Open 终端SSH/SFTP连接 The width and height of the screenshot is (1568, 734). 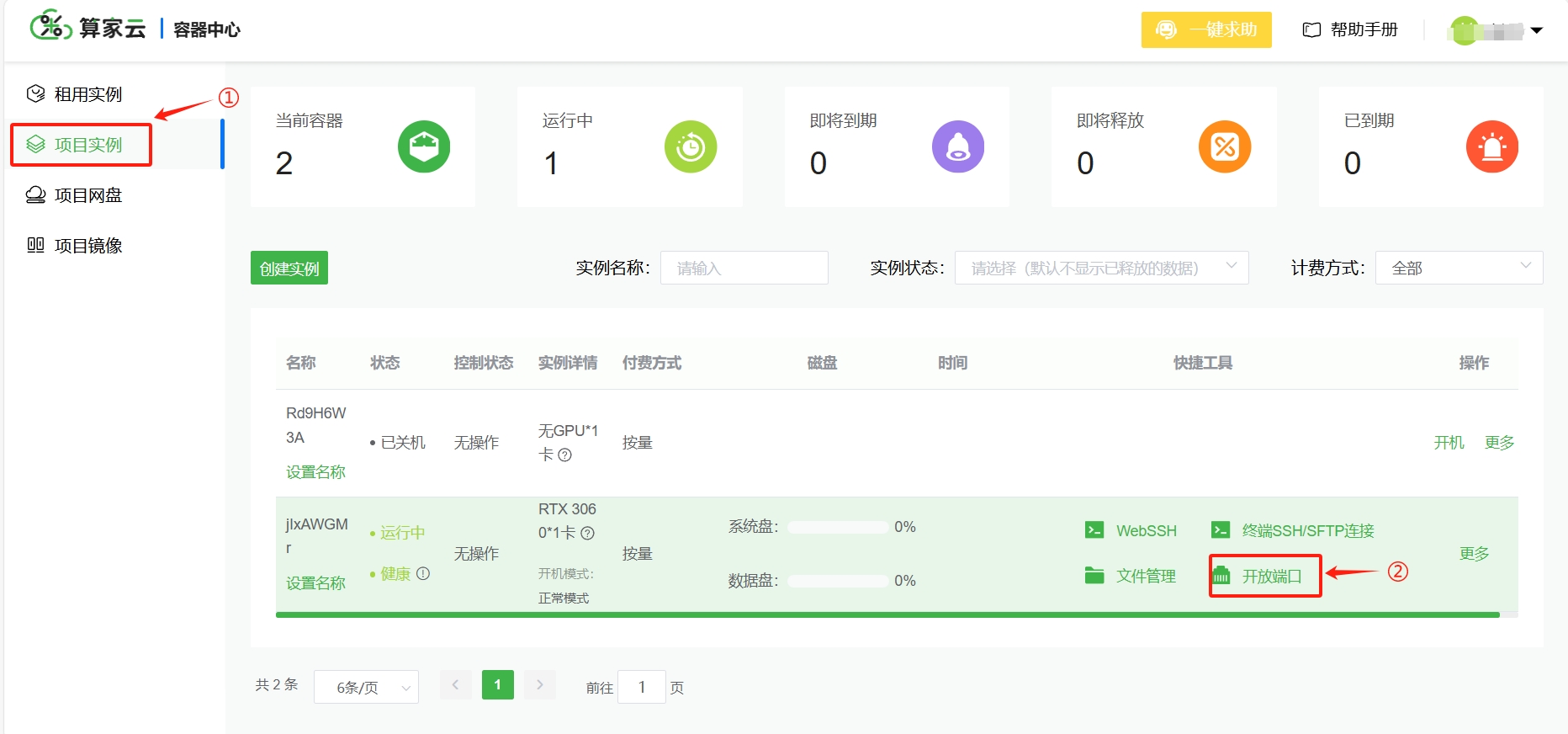pos(1308,530)
